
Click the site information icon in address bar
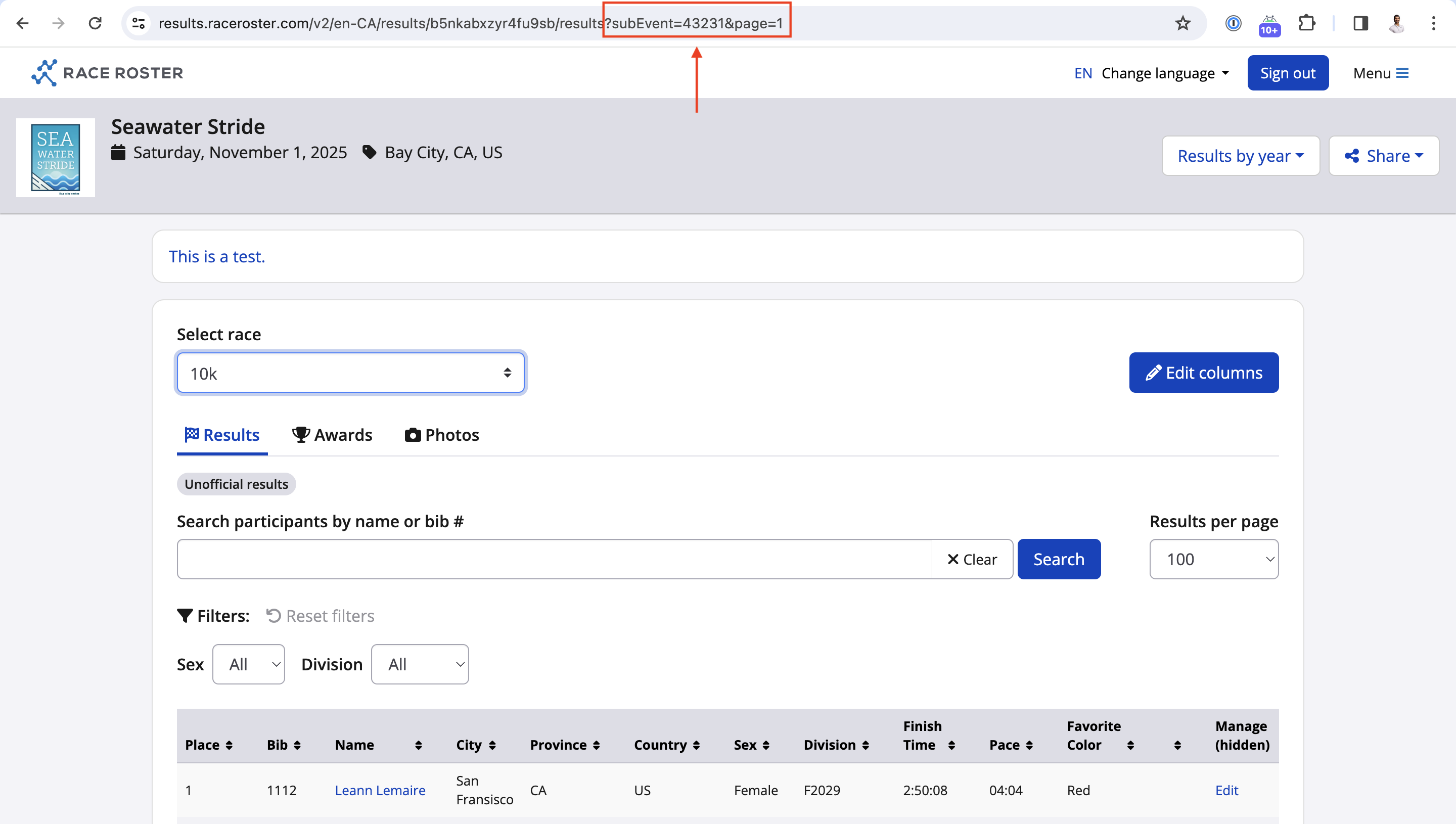139,23
